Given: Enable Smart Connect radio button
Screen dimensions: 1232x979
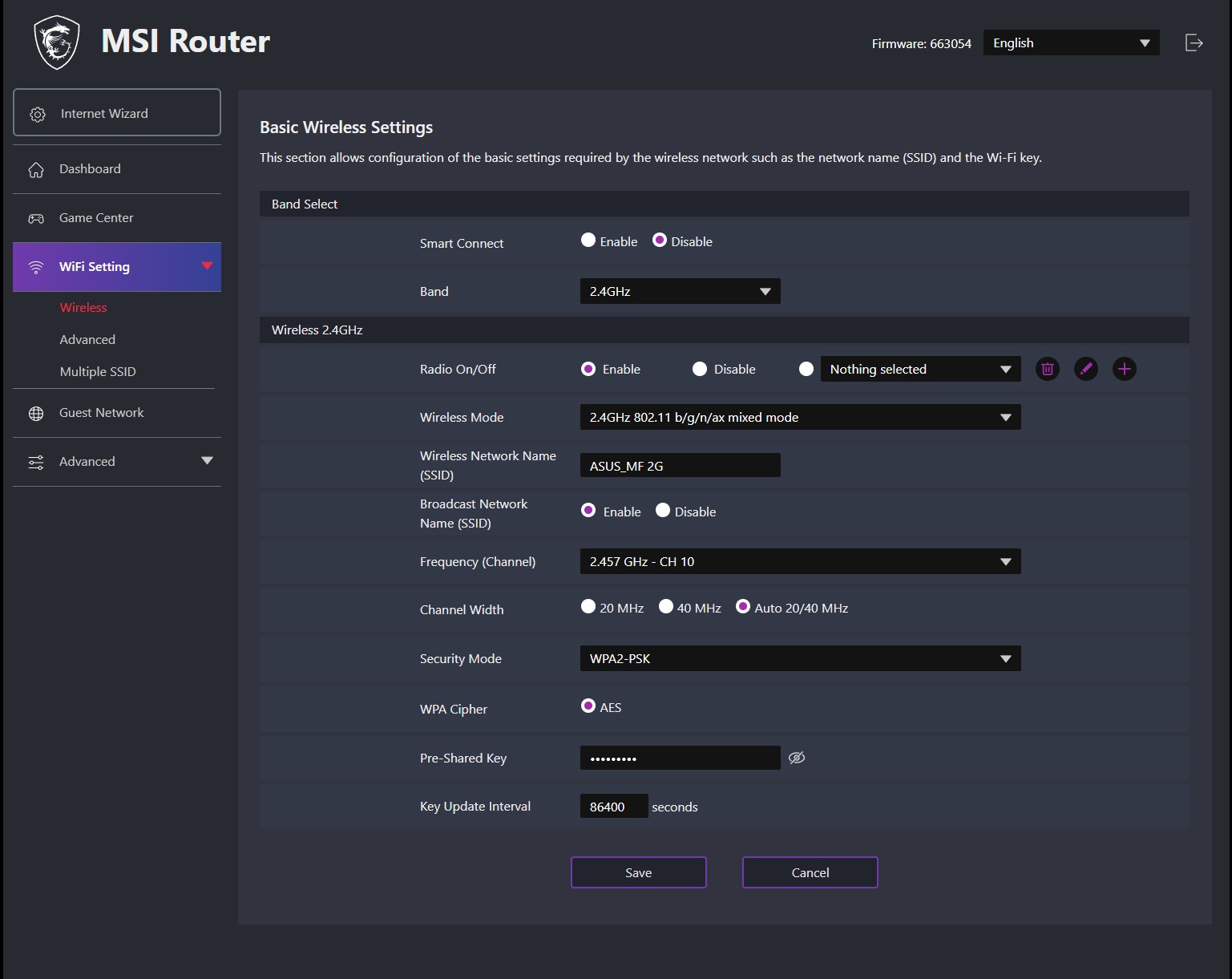Looking at the screenshot, I should coord(588,240).
